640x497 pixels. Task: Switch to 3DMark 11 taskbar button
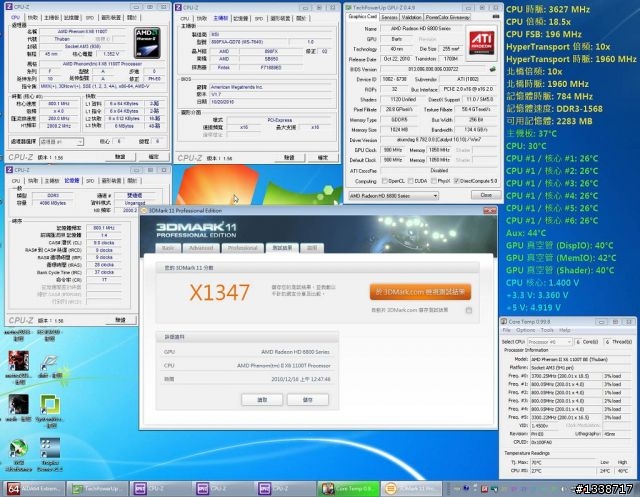click(411, 488)
